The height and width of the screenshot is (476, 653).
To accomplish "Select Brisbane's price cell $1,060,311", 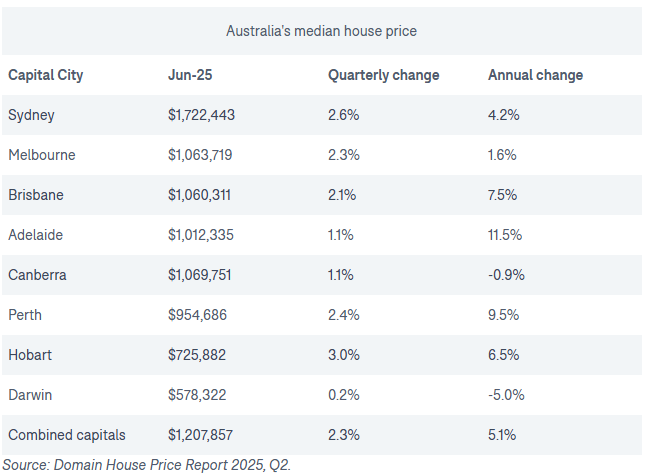I will (x=199, y=195).
